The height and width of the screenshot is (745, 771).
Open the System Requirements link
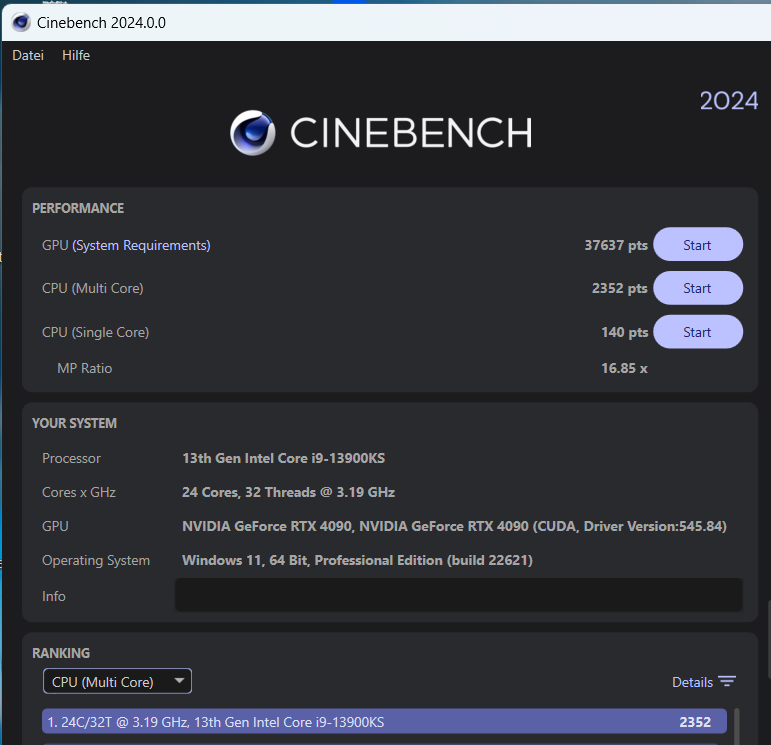click(141, 245)
